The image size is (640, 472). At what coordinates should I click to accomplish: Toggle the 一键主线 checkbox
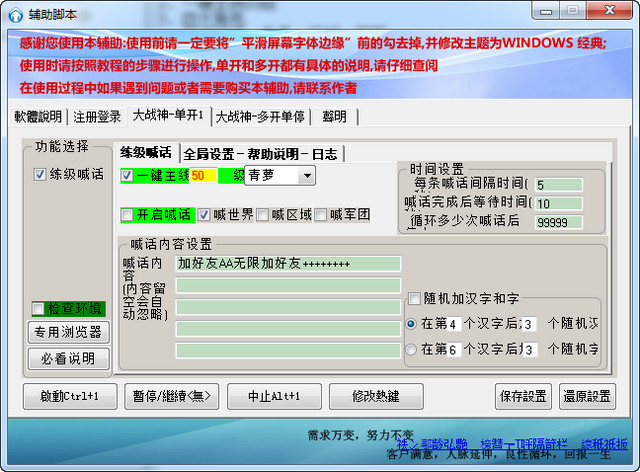tap(127, 176)
